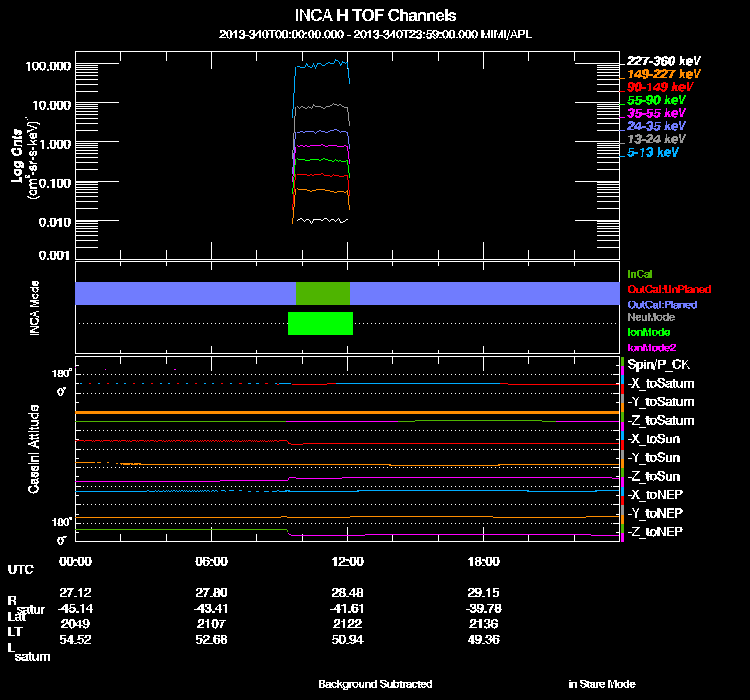Click the bright green IonMode block
This screenshot has height=700, width=750.
320,323
